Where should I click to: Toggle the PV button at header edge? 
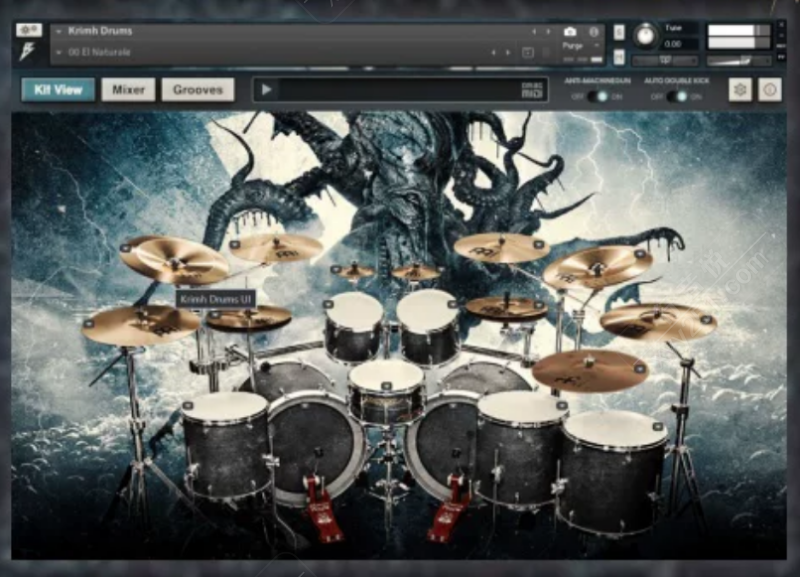(x=781, y=57)
